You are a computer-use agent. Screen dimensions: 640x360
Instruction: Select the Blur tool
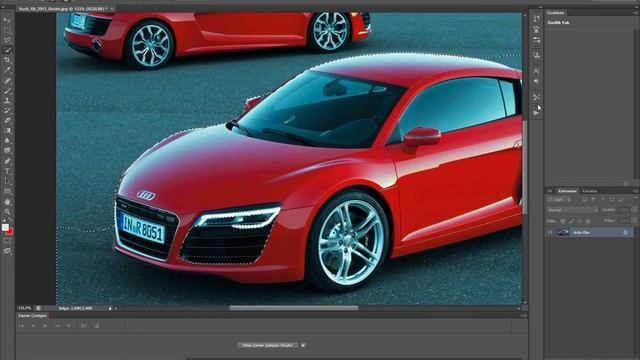click(x=7, y=141)
